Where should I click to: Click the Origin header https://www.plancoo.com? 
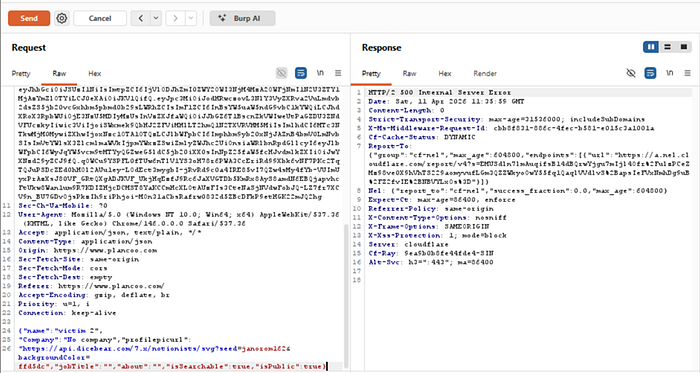pos(88,250)
